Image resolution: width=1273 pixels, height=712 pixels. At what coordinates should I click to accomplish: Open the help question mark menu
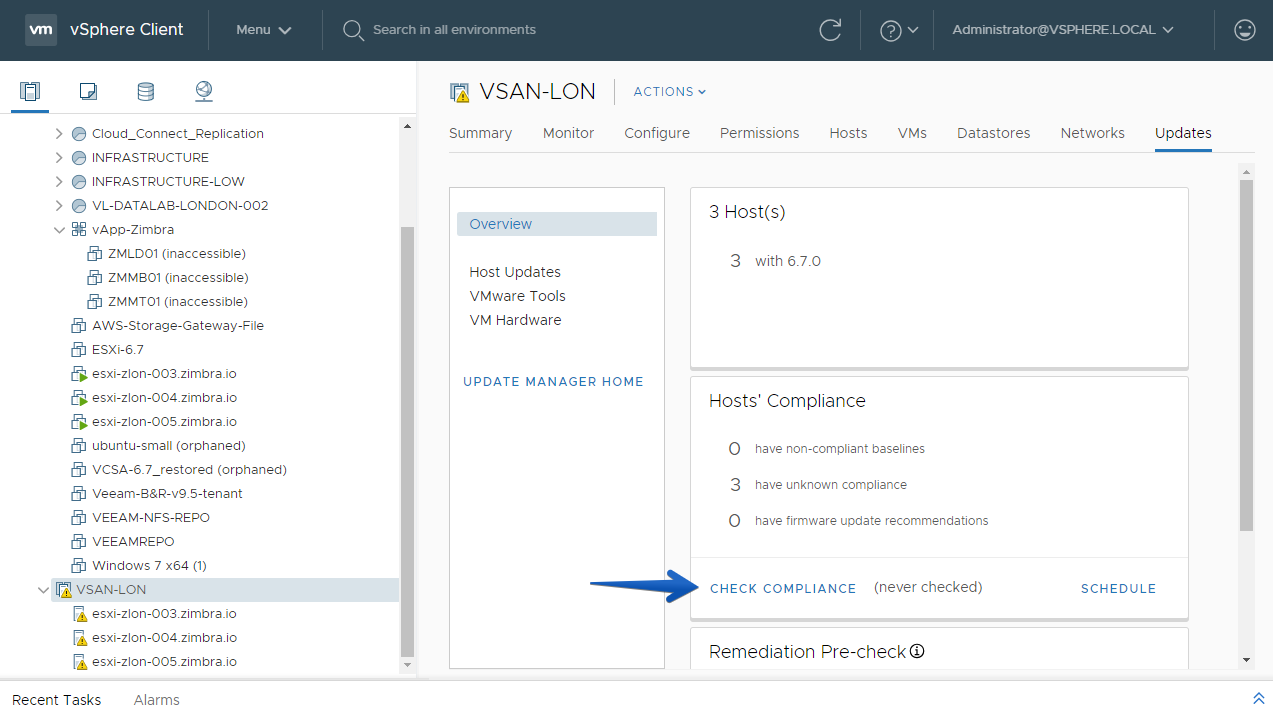(899, 30)
